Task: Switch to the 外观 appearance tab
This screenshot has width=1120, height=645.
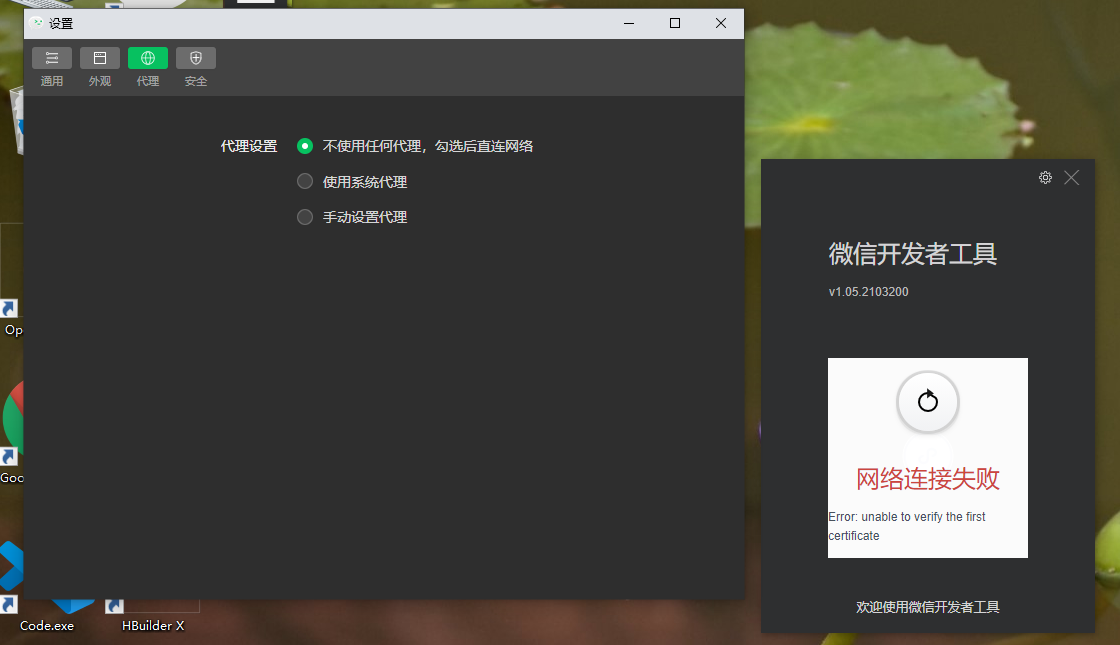Action: click(99, 68)
